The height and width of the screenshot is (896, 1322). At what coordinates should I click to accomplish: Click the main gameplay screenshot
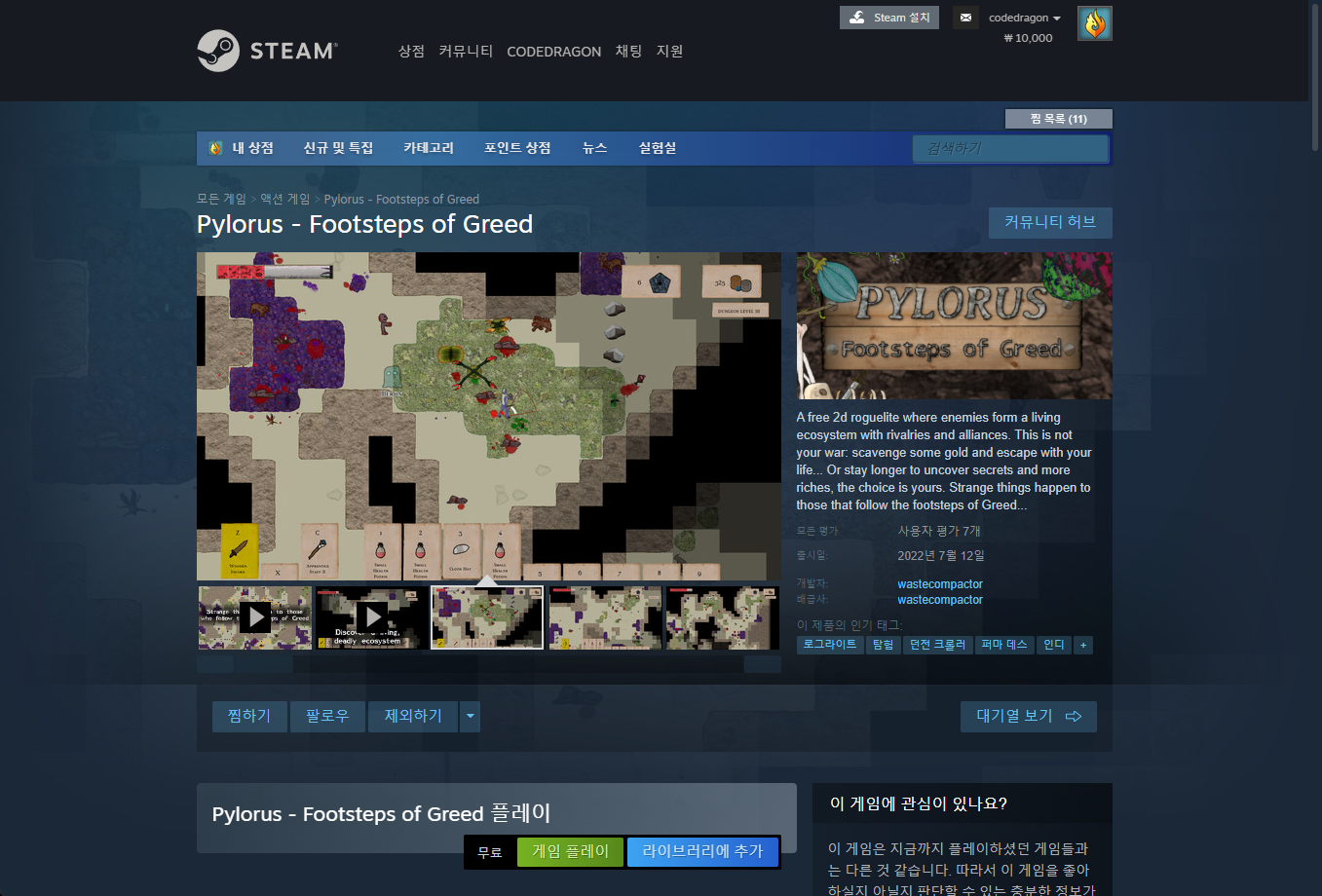(488, 417)
